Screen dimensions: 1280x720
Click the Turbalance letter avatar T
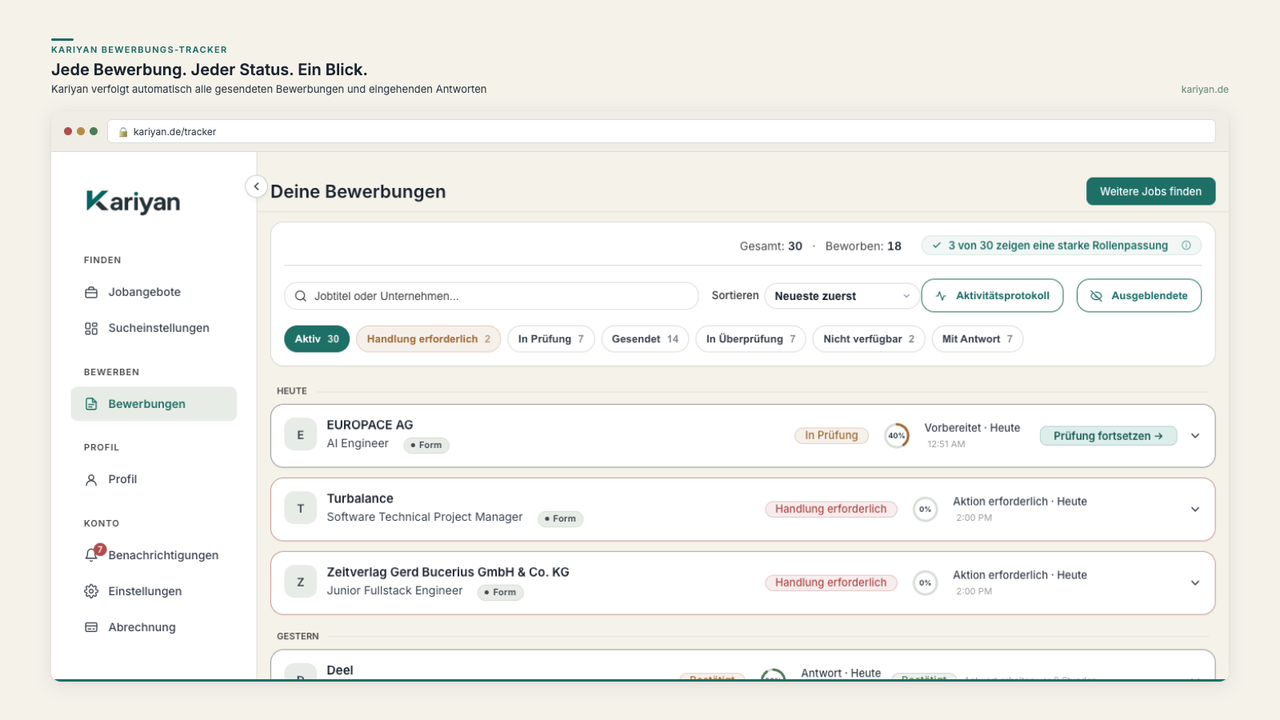(x=300, y=508)
